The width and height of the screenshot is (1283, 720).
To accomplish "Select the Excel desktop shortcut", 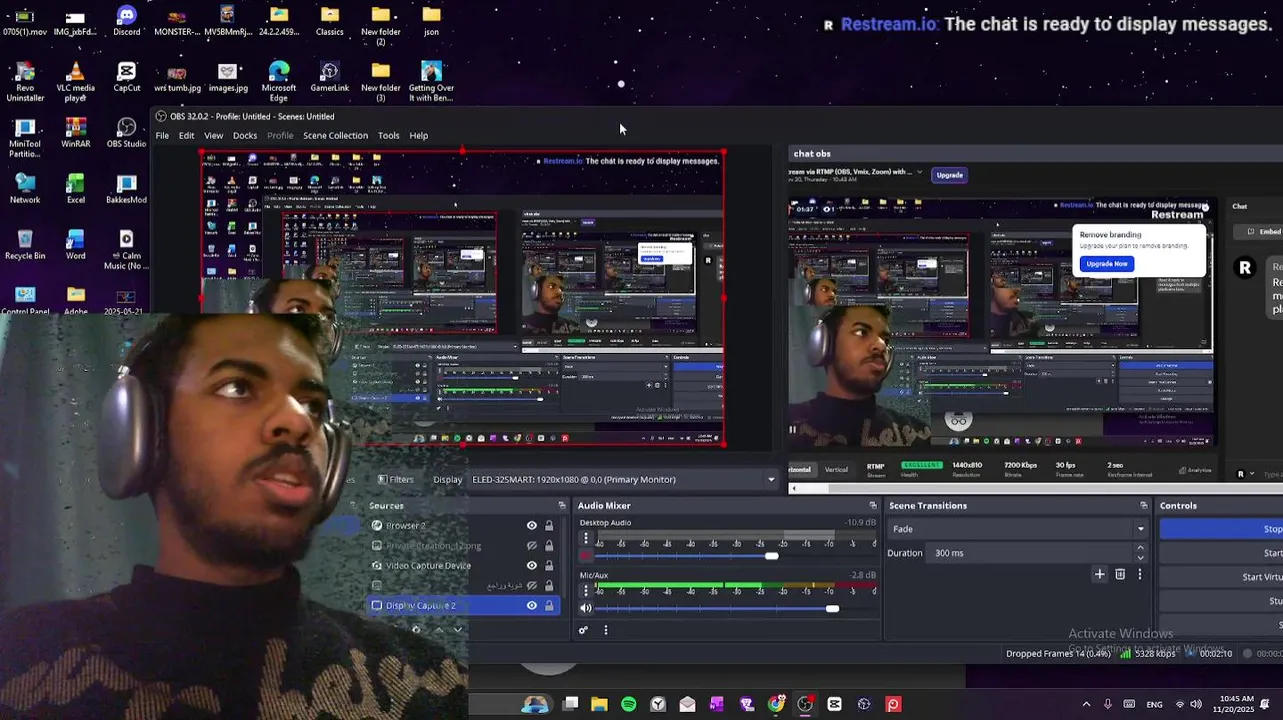I will [76, 189].
